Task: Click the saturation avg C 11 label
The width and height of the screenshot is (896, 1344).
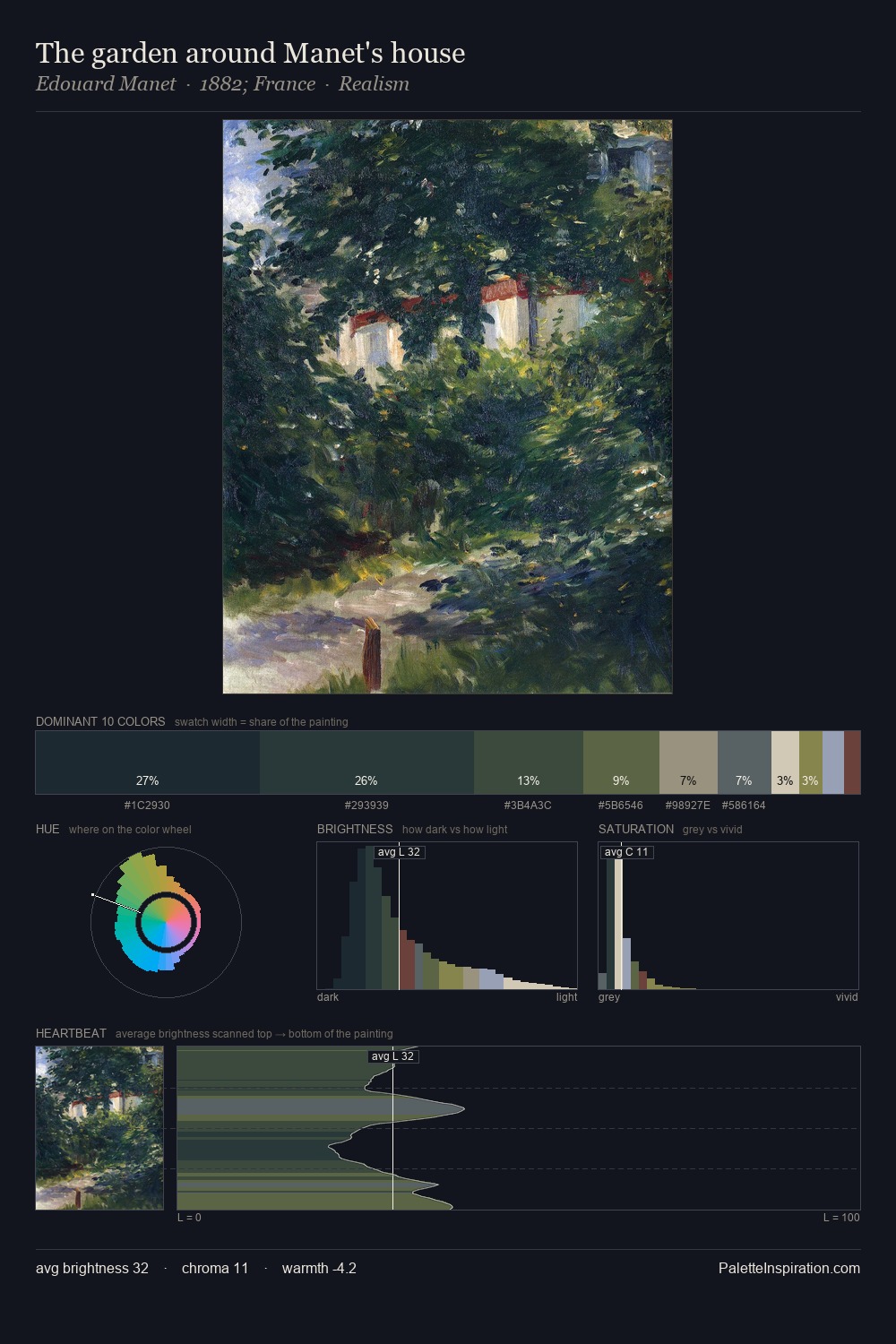Action: 626,852
